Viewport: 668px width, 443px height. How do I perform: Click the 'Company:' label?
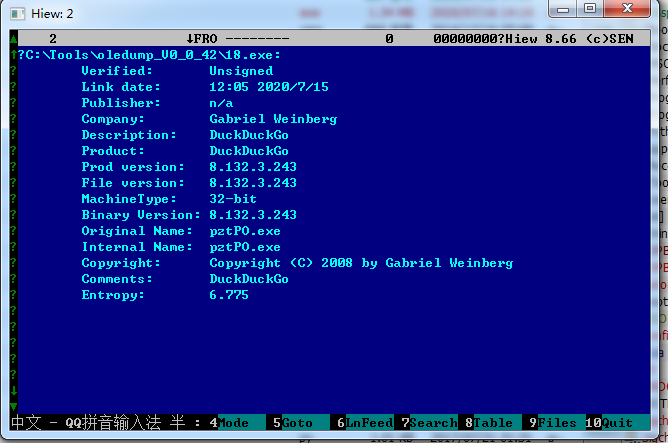113,119
